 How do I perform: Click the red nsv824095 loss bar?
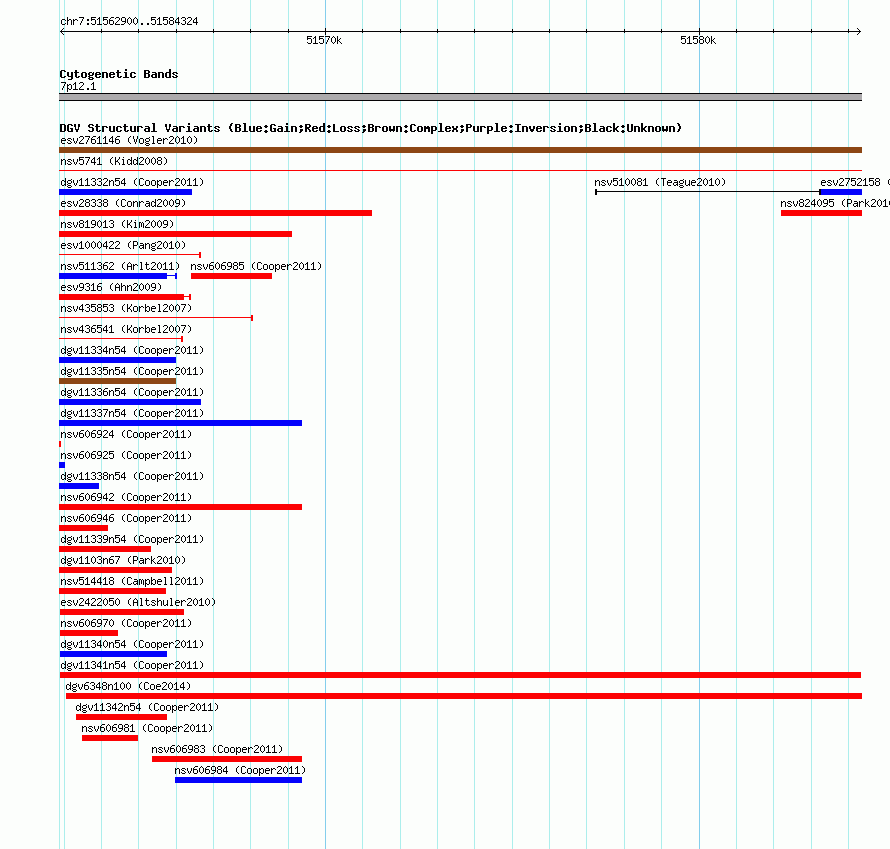[x=821, y=213]
